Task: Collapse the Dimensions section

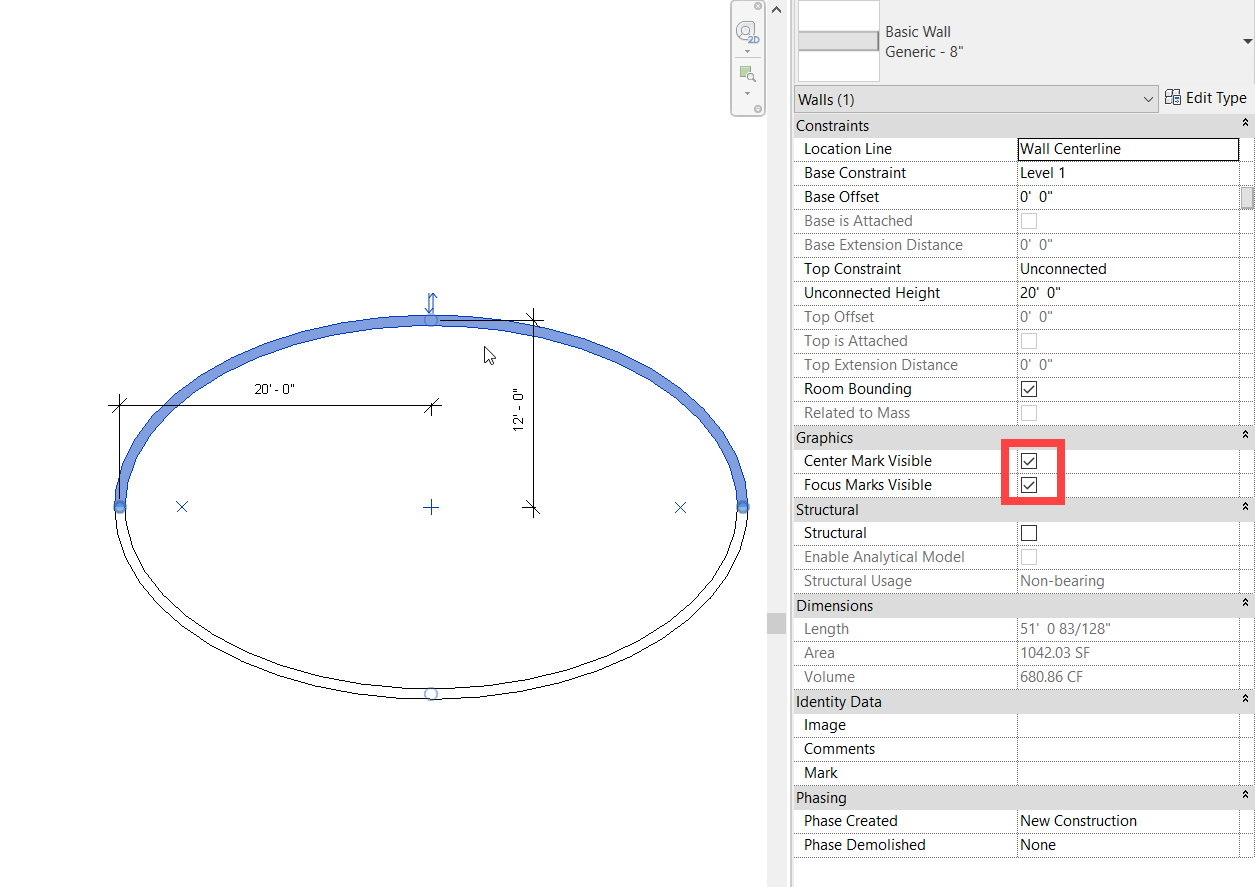Action: coord(1243,605)
